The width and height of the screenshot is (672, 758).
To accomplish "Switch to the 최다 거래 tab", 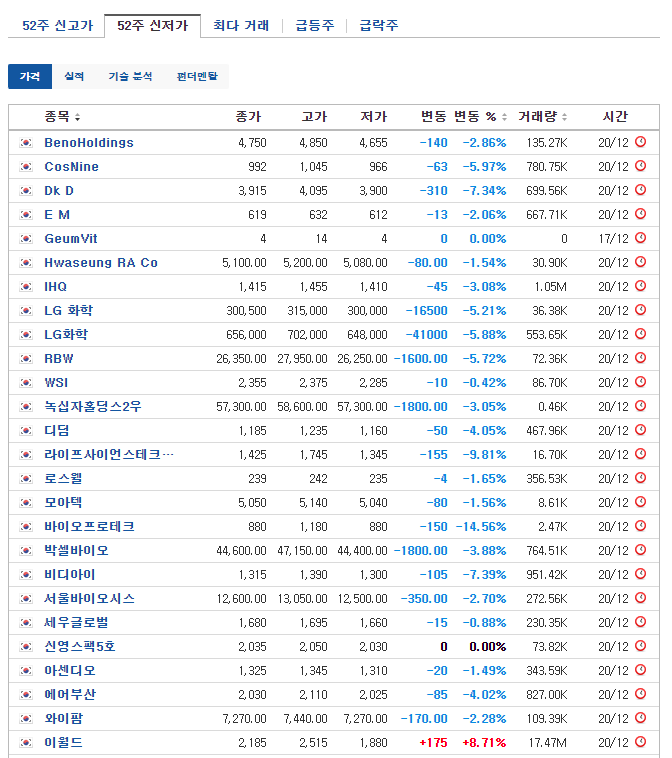I will pos(241,26).
